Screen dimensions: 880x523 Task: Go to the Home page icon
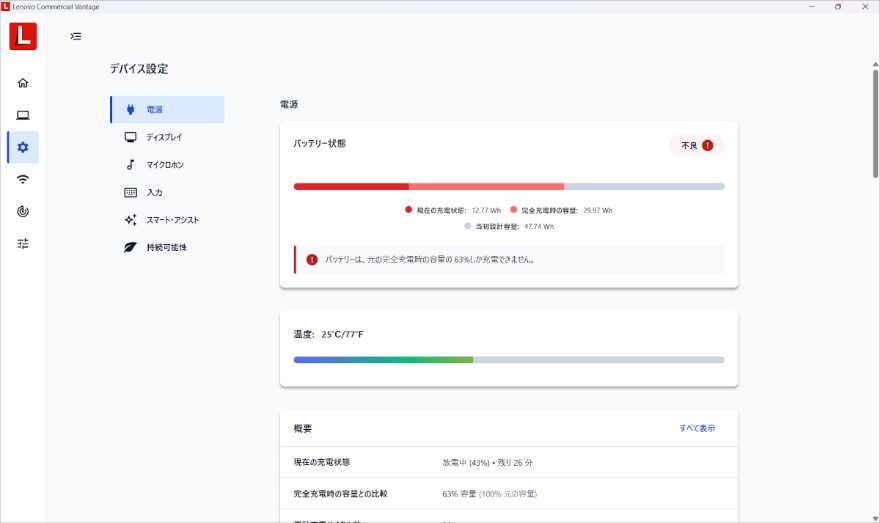[23, 83]
